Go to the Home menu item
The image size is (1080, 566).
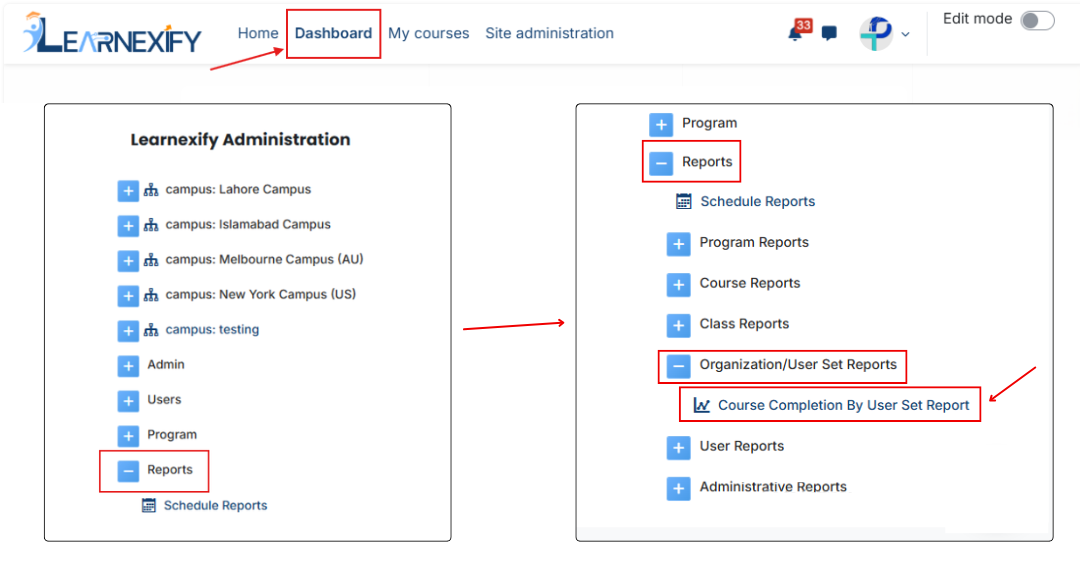tap(258, 33)
